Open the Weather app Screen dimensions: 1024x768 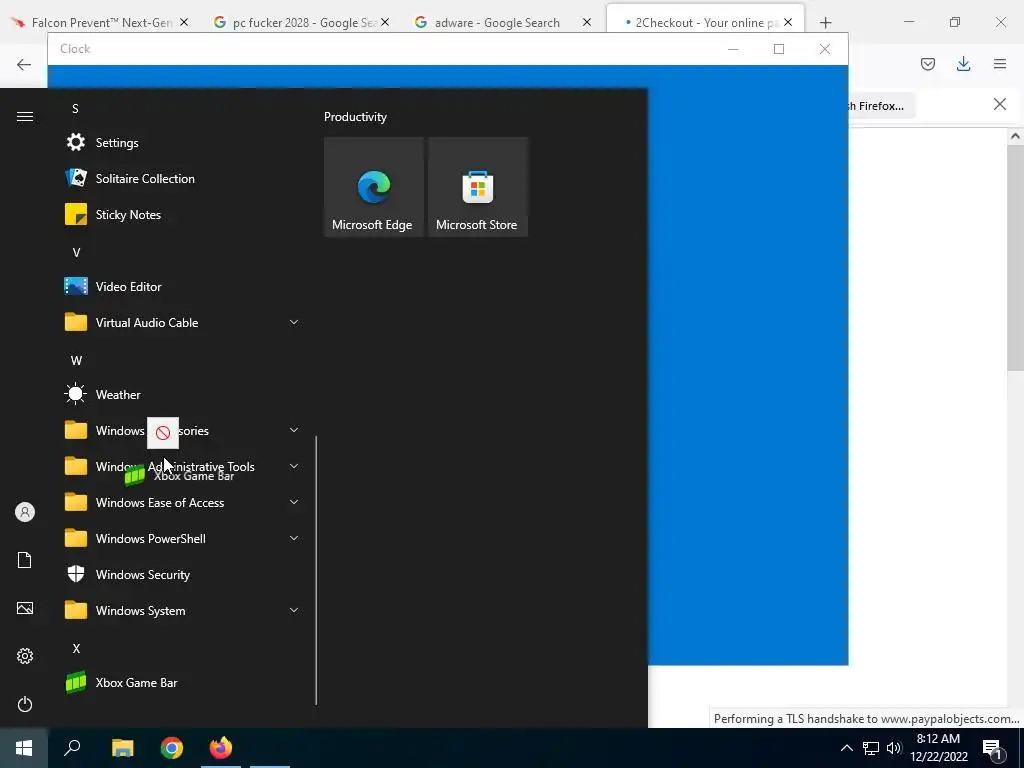183,394
